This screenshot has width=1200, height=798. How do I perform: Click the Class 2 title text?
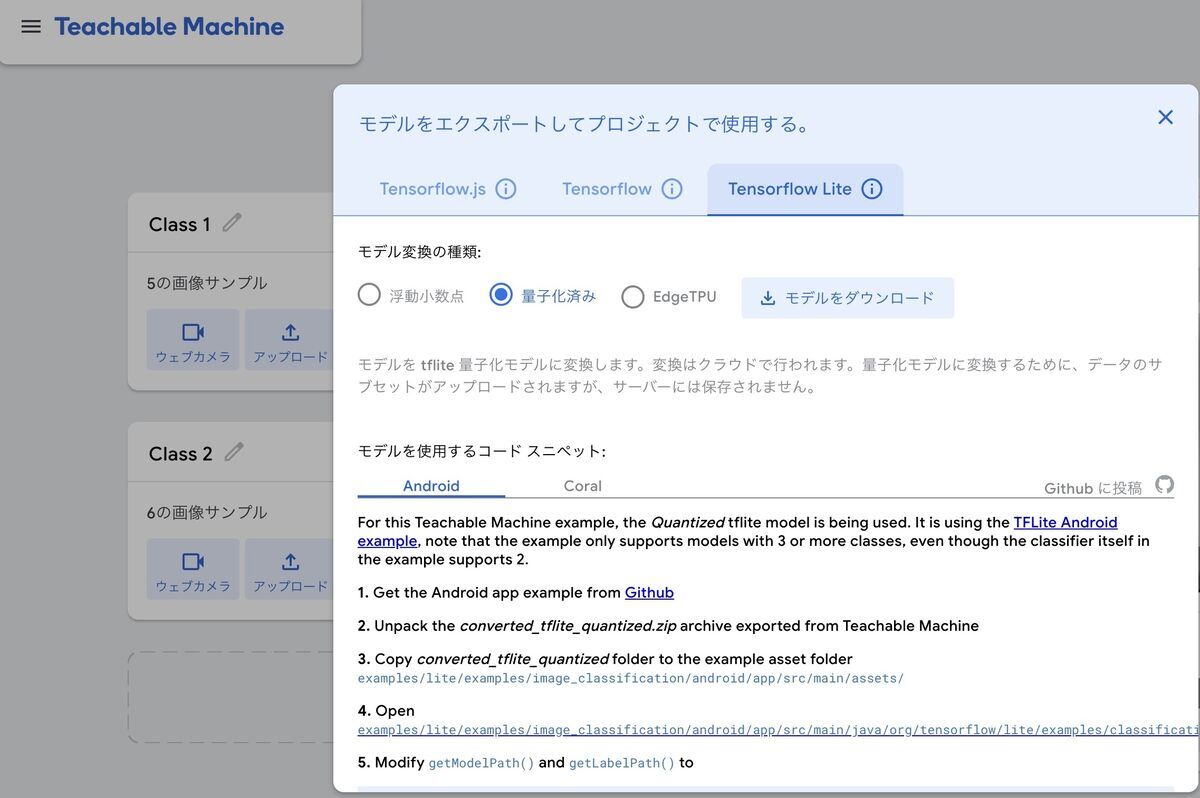point(180,454)
